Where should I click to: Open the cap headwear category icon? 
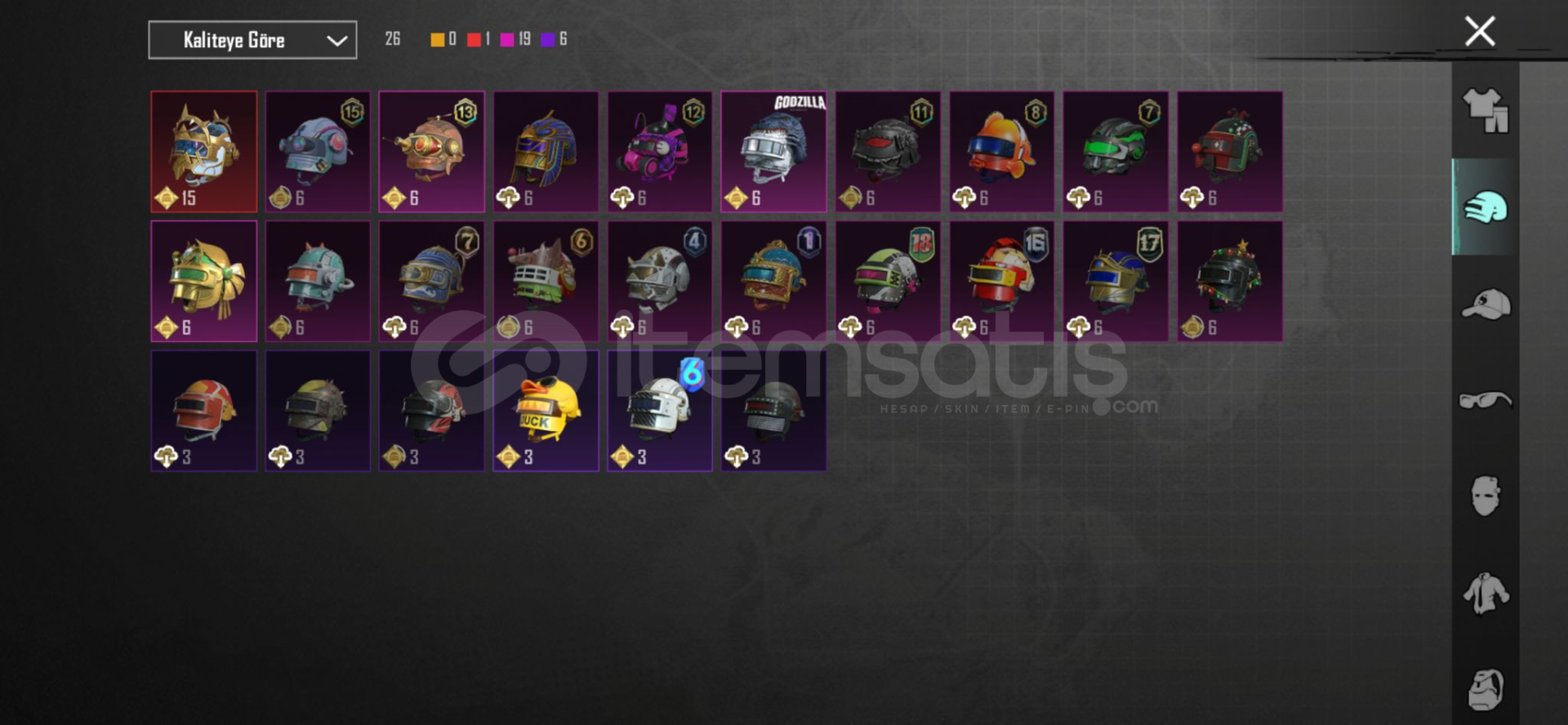click(x=1486, y=305)
